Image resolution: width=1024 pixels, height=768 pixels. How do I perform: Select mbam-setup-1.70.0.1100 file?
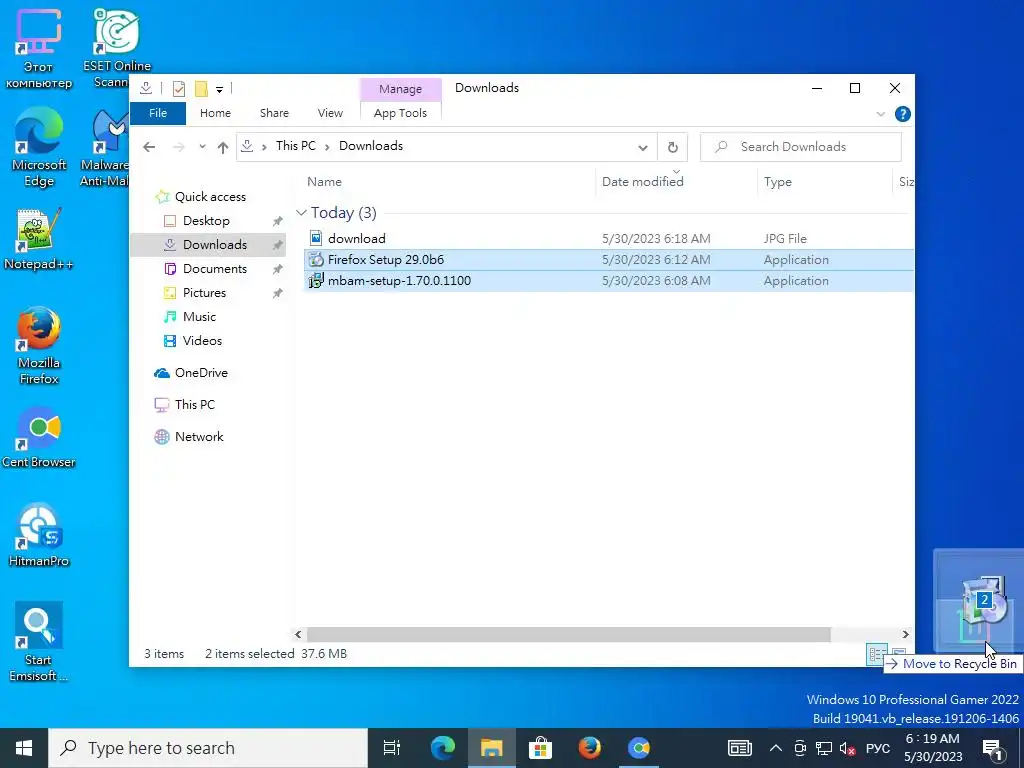pos(609,281)
